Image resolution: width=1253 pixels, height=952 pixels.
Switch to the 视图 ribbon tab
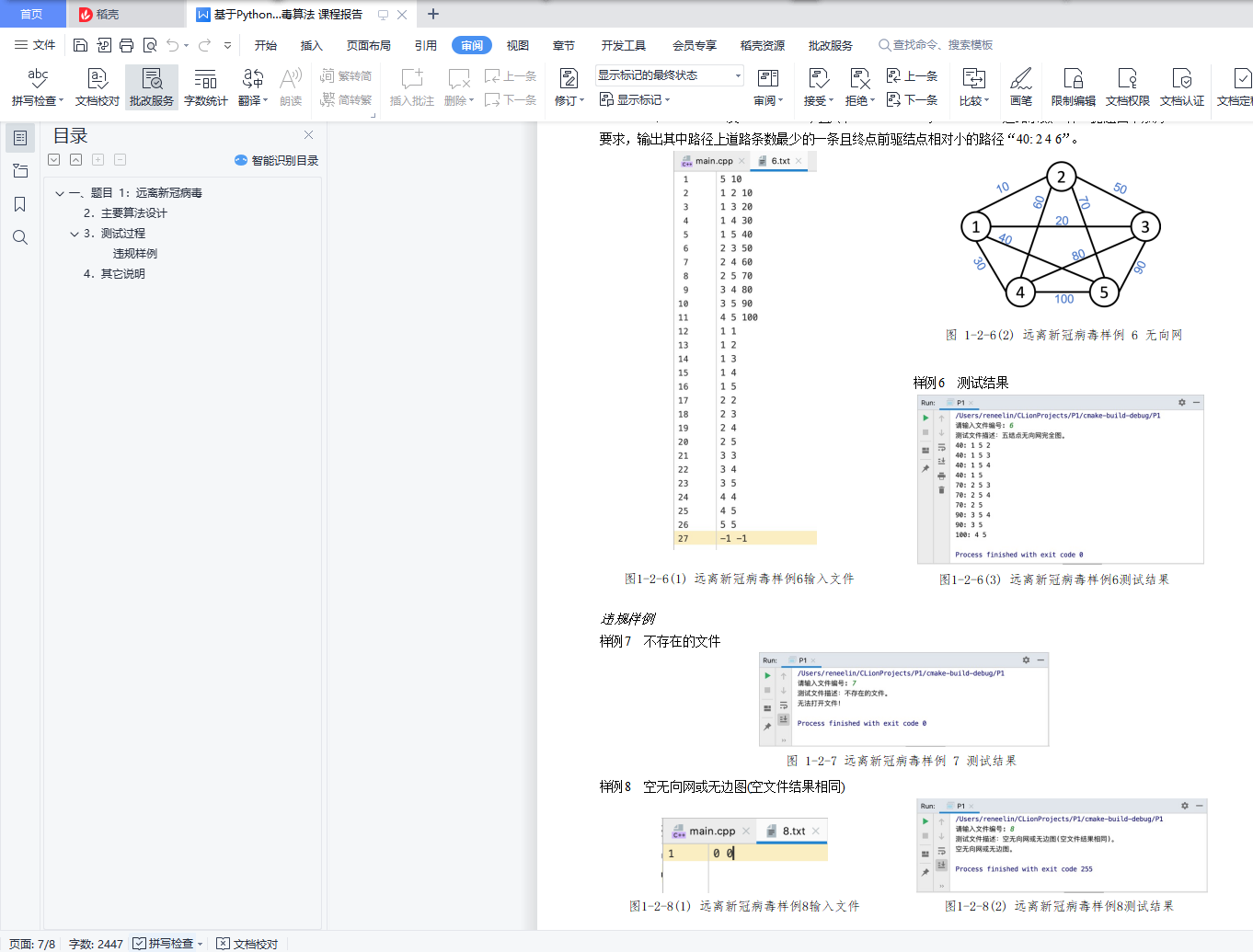(518, 45)
